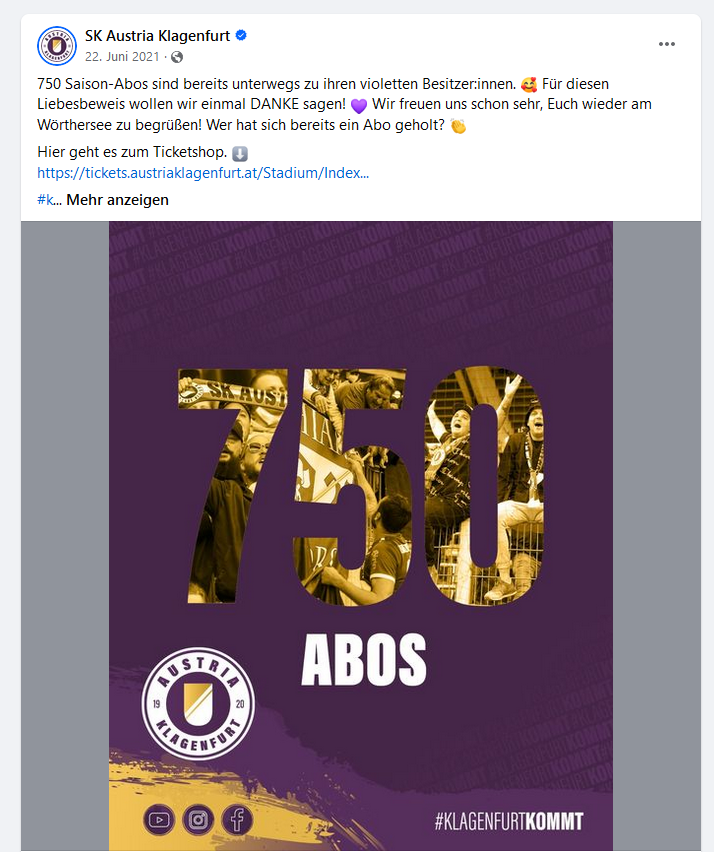Click the clapping hands emoji

tap(458, 126)
